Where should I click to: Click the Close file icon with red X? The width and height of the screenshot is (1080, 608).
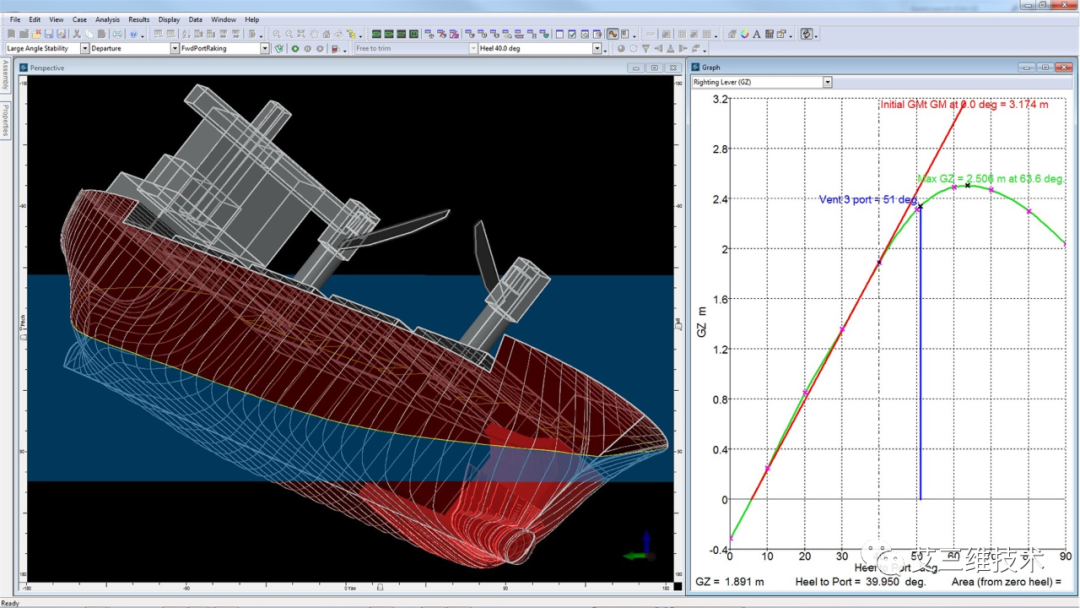[x=37, y=34]
